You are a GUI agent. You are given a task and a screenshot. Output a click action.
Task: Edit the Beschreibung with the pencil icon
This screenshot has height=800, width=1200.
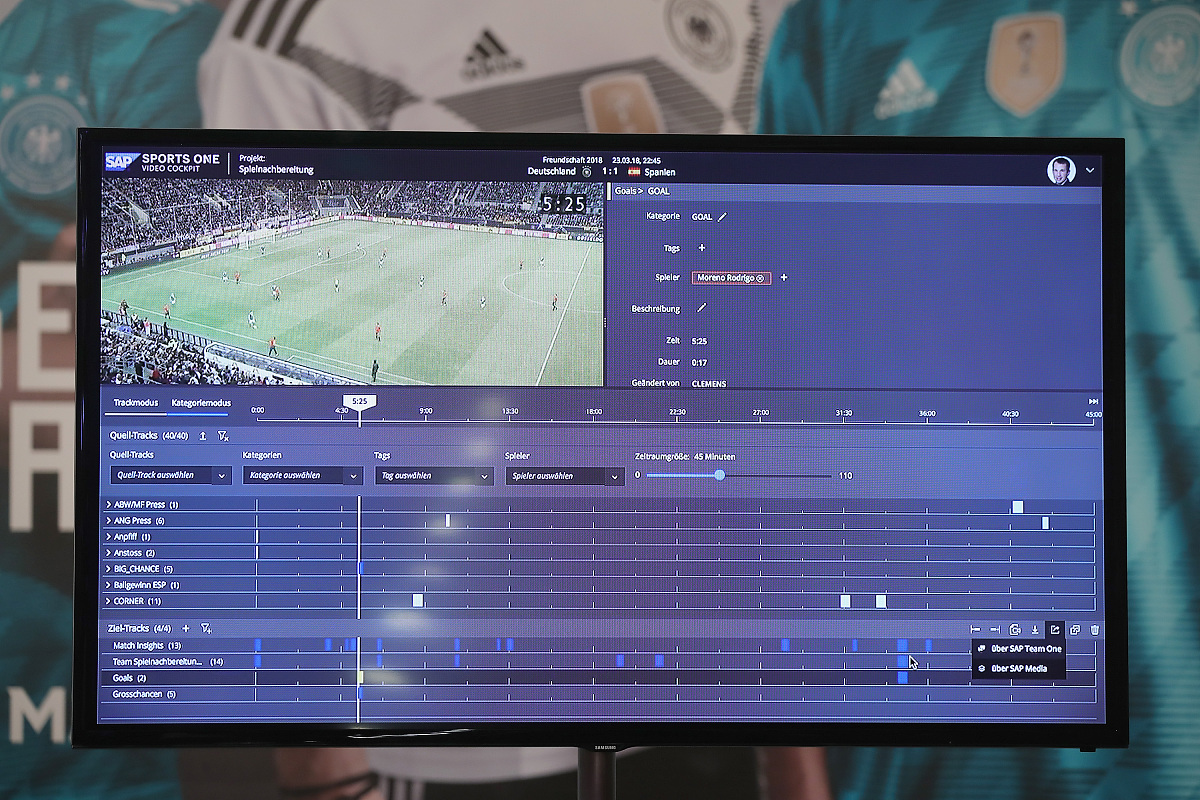click(701, 308)
